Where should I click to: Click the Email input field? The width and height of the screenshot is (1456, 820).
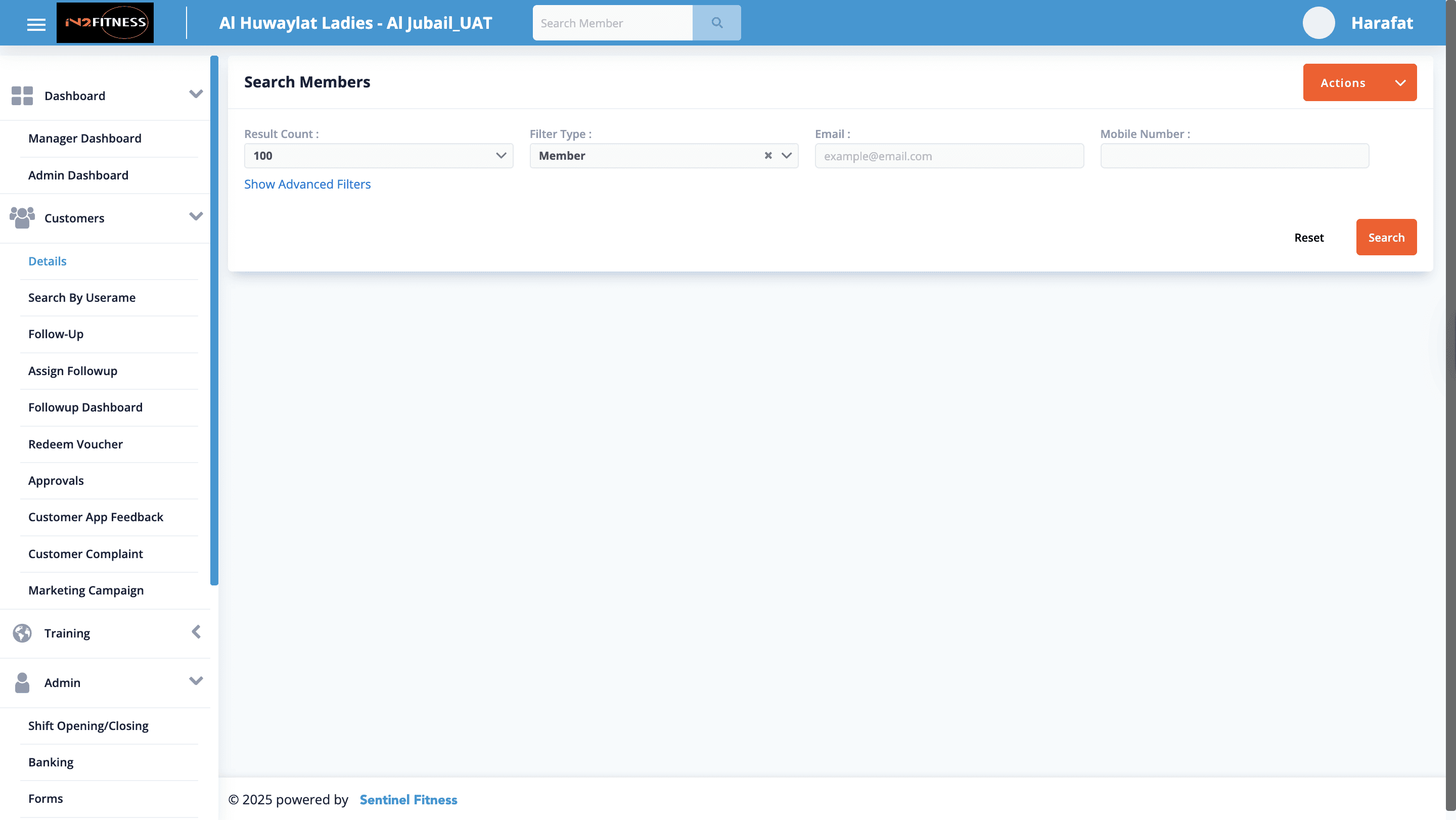948,156
